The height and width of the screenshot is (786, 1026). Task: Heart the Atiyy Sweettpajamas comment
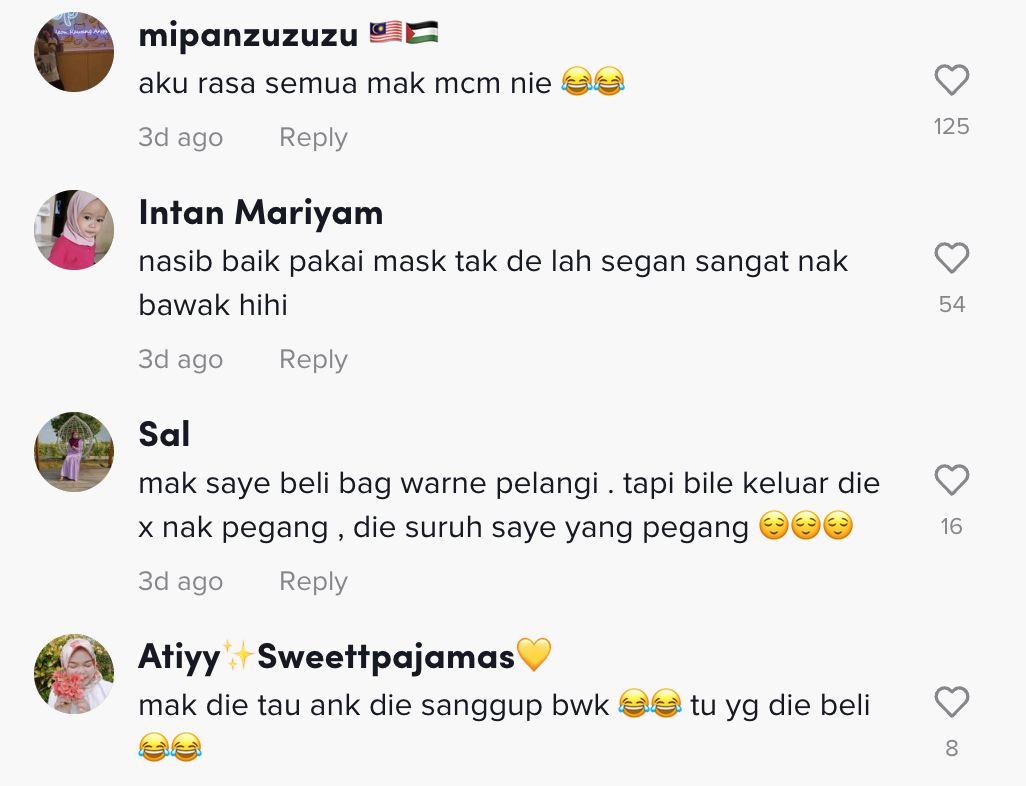point(951,702)
